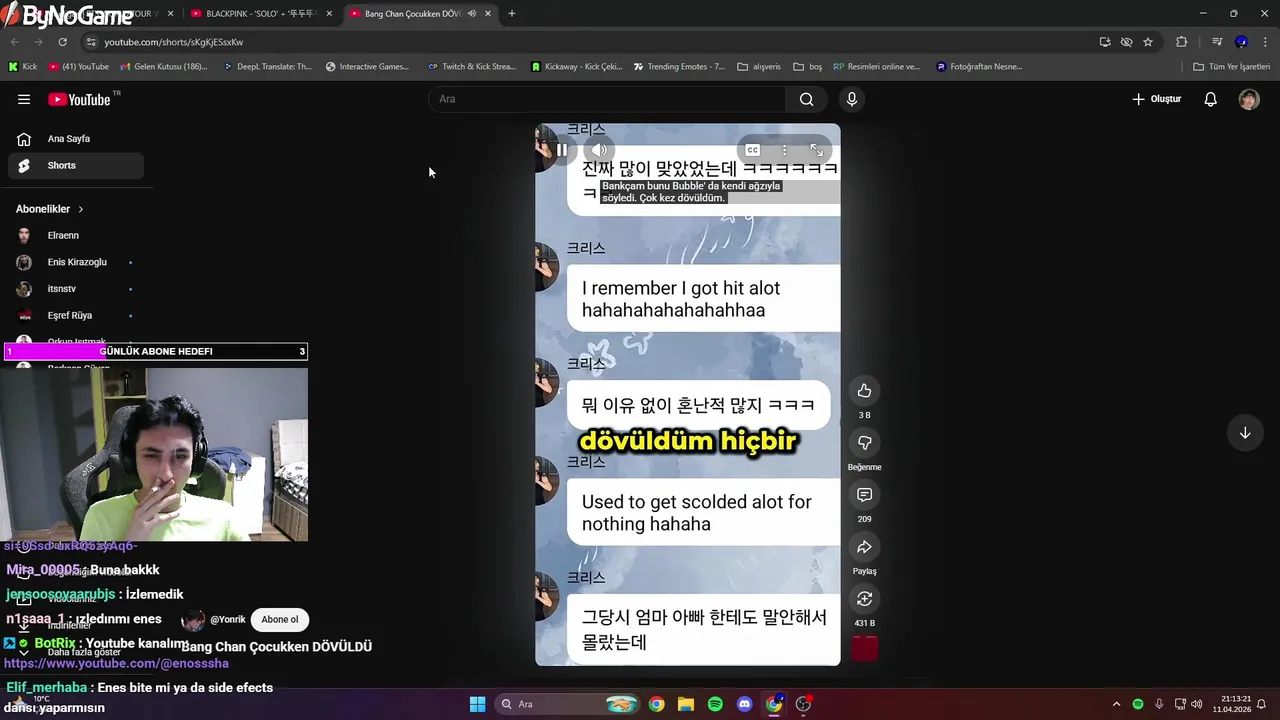Open File Explorer from taskbar
This screenshot has height=720, width=1280.
click(686, 704)
